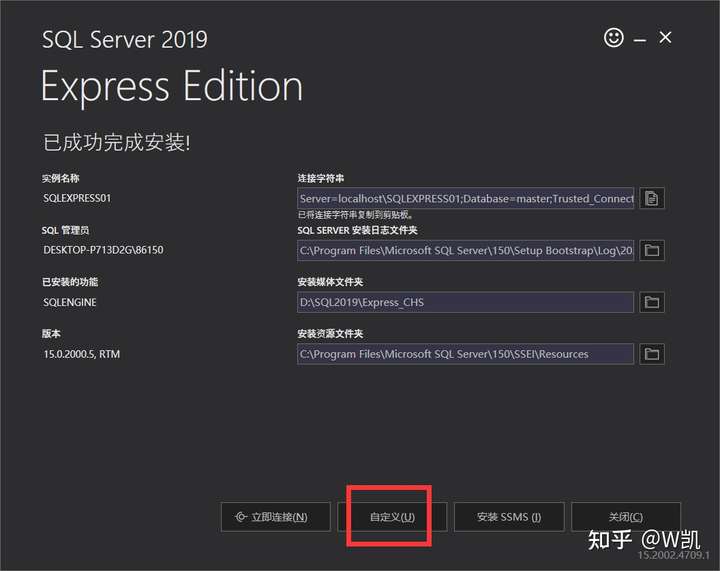The height and width of the screenshot is (571, 720).
Task: Click the SQL 管理员 label
Action: coord(65,230)
